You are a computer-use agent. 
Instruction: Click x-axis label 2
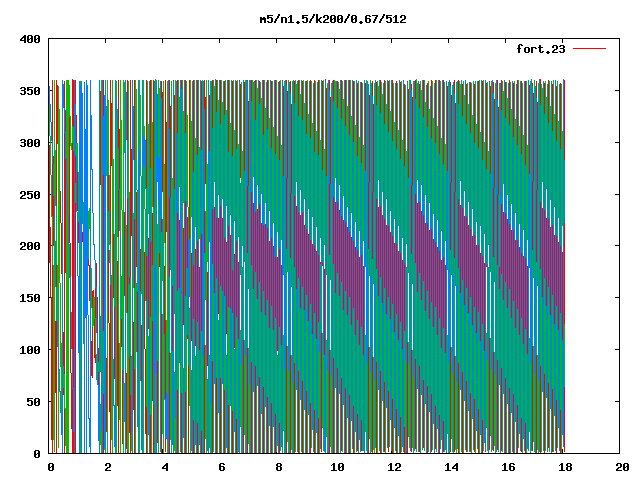click(108, 467)
